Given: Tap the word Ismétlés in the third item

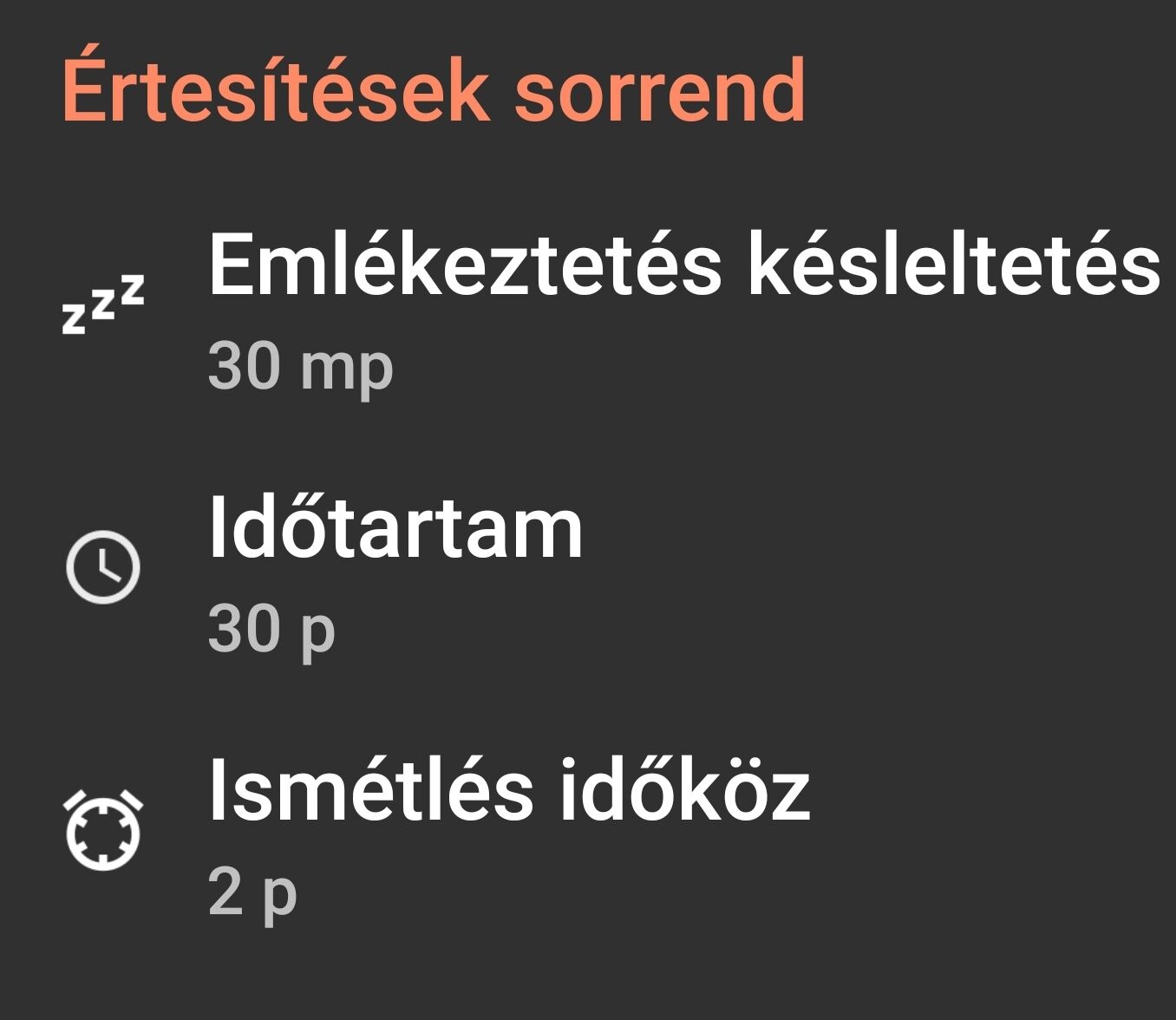Looking at the screenshot, I should (x=371, y=791).
